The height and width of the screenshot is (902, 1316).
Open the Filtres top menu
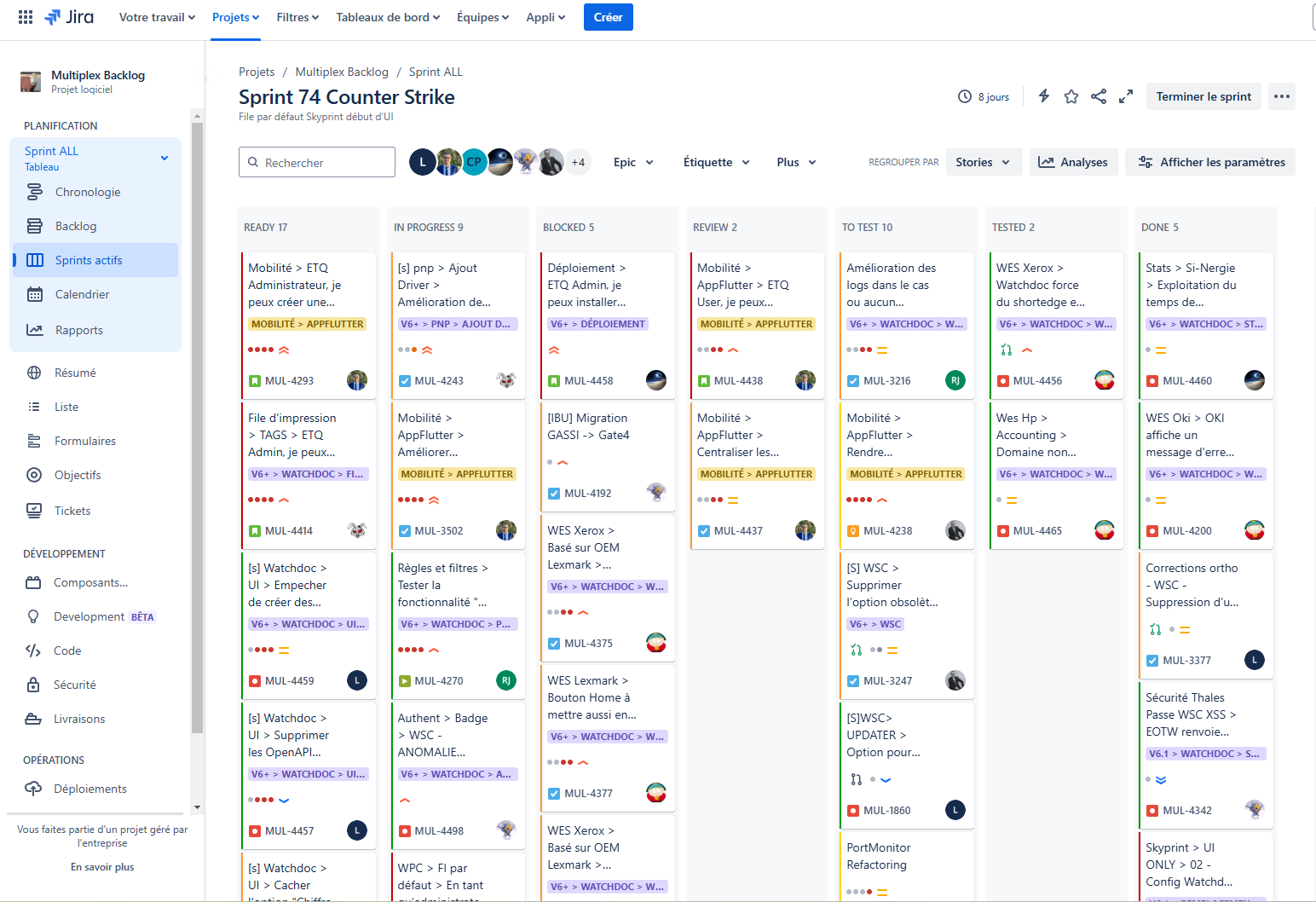click(x=297, y=17)
